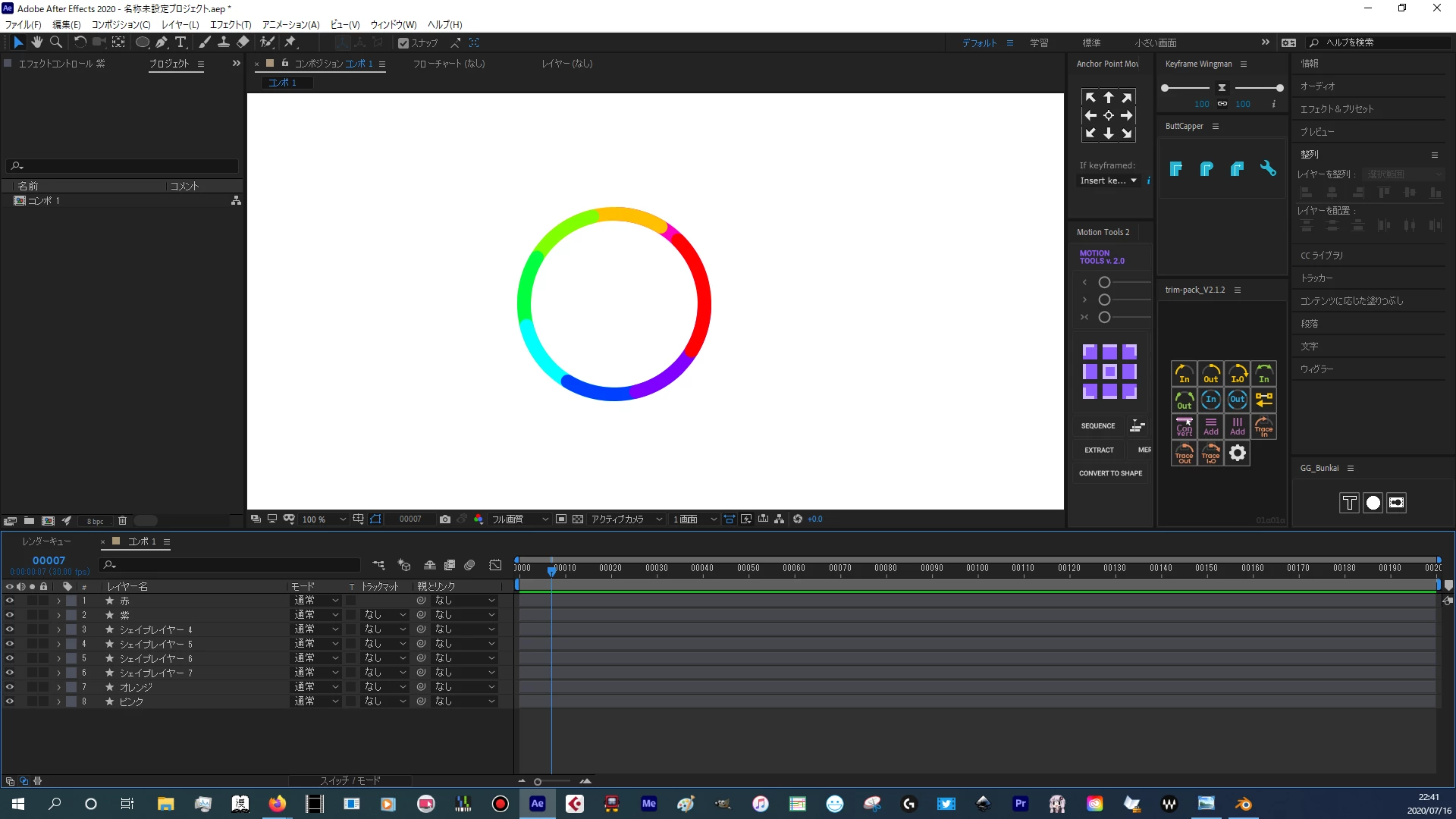Screen dimensions: 1456x819
Task: Toggle the Snap checkbox
Action: click(403, 43)
